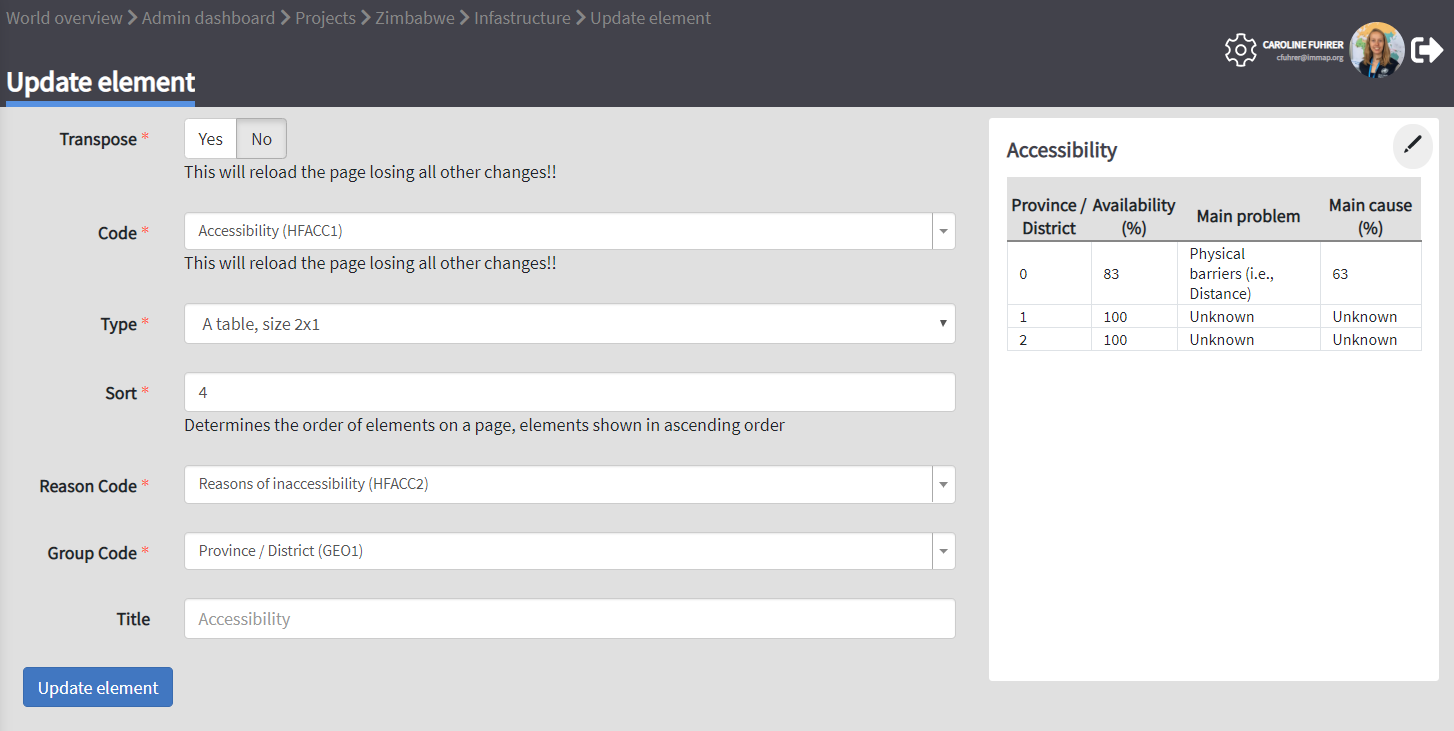Navigate to Admin dashboard breadcrumb
1454x731 pixels.
(208, 18)
